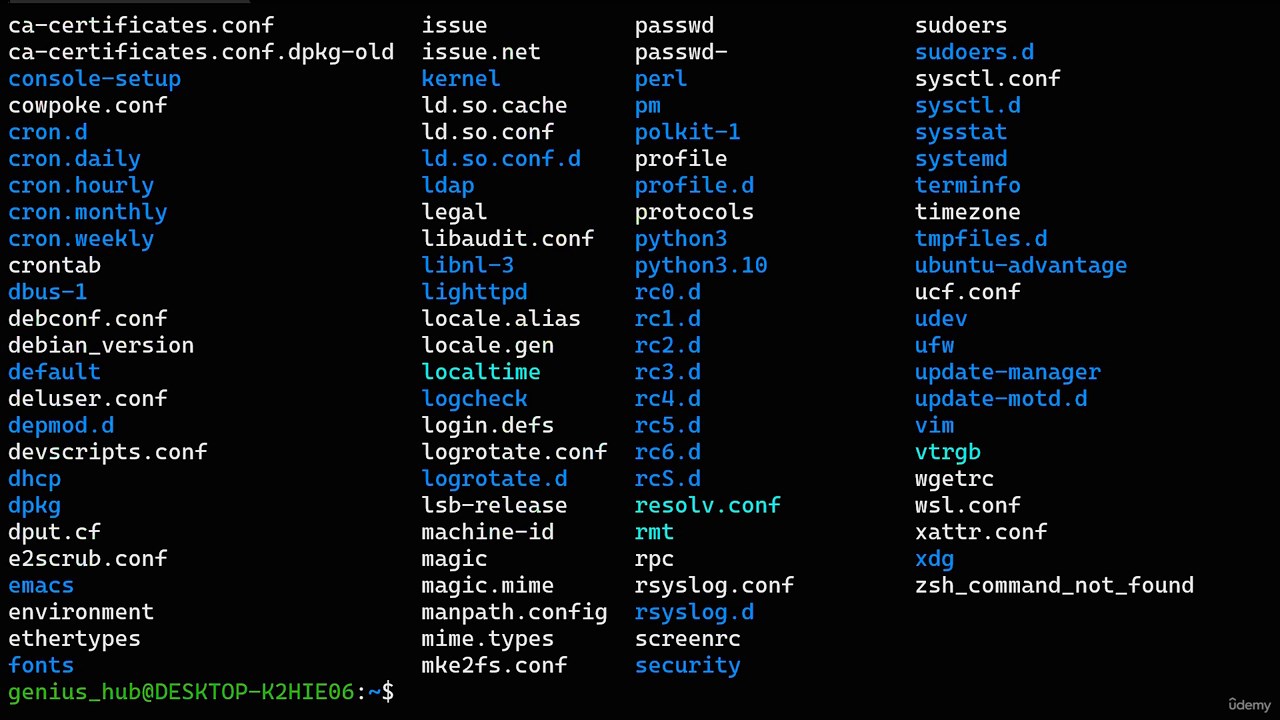
Task: Select the zsh_command_not_found file name
Action: pyautogui.click(x=1054, y=585)
